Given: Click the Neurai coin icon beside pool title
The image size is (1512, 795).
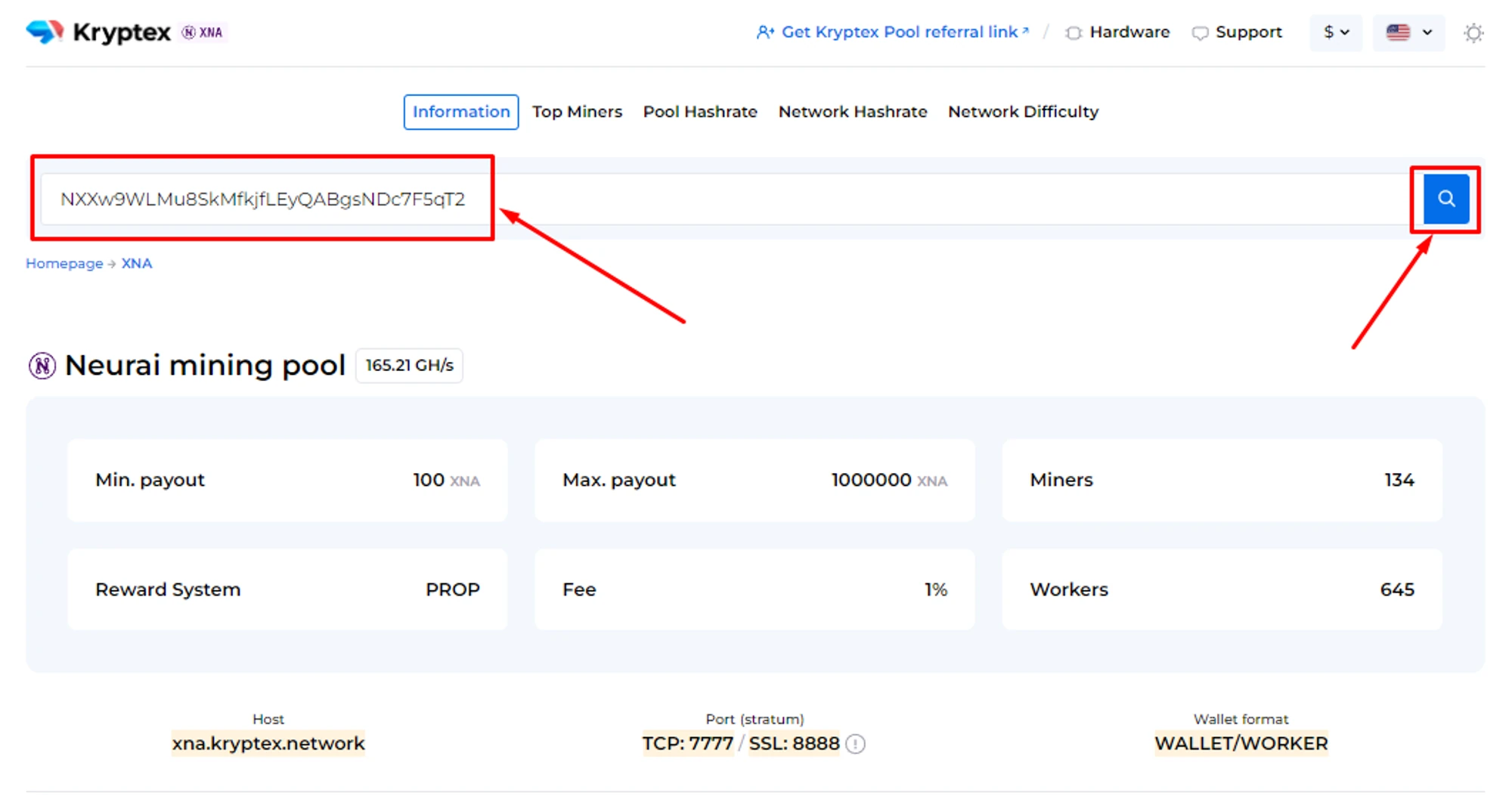Looking at the screenshot, I should [x=42, y=366].
